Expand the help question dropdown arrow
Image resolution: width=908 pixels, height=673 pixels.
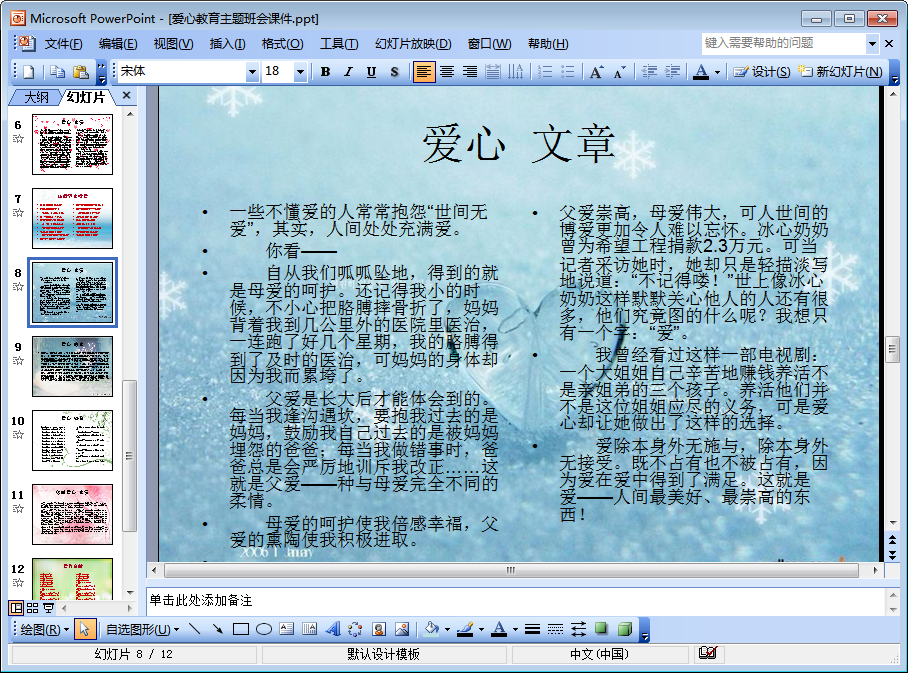tap(872, 43)
